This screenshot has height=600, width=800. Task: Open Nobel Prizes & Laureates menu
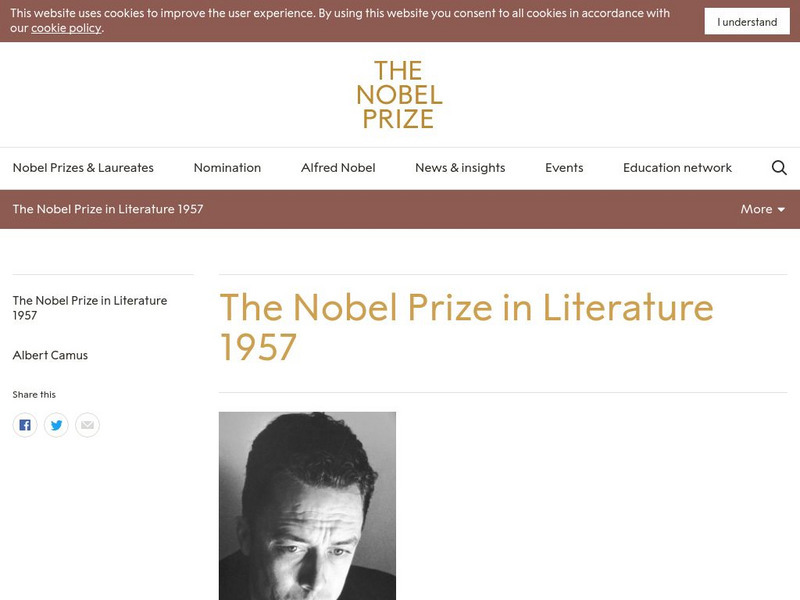83,168
